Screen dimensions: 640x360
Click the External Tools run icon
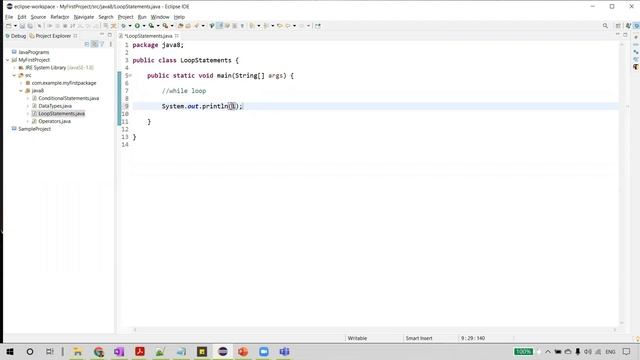[x=165, y=26]
